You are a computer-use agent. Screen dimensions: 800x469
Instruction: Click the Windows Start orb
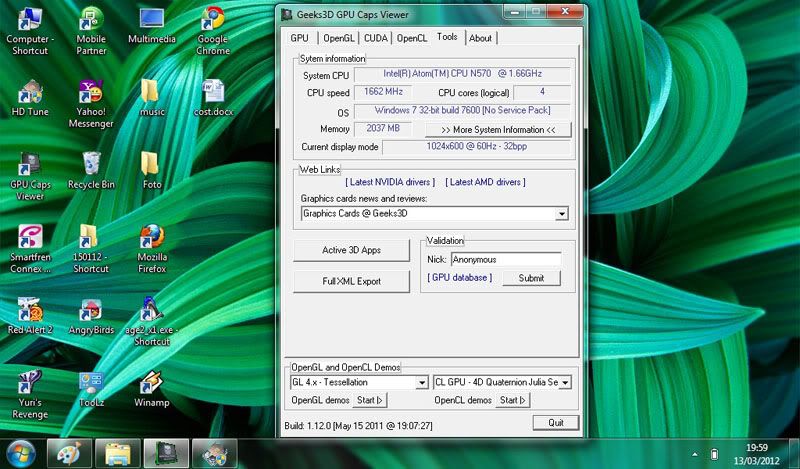point(20,454)
